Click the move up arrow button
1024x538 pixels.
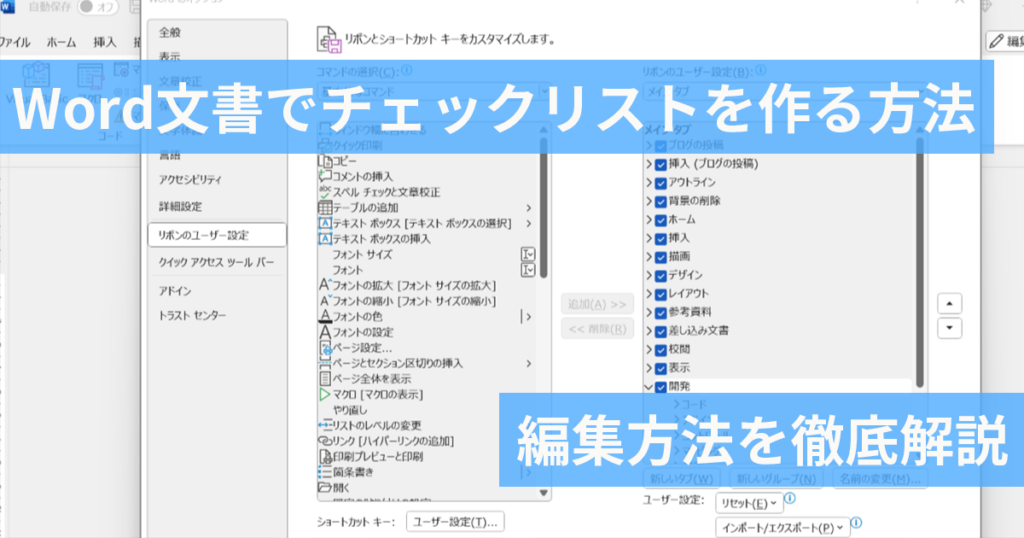950,304
